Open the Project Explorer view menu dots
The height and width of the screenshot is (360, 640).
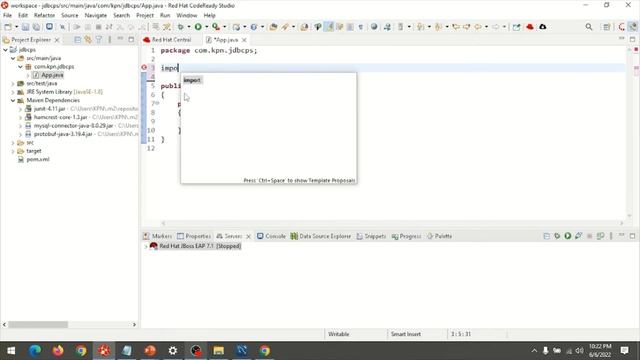tap(109, 40)
